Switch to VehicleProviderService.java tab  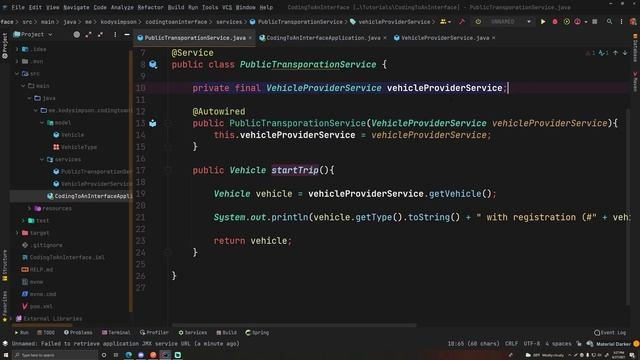445,38
